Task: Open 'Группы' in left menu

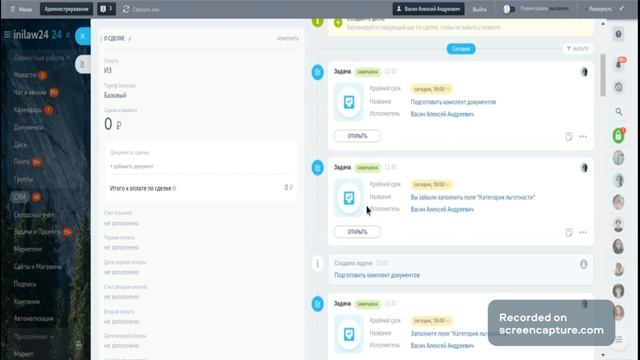Action: 23,179
